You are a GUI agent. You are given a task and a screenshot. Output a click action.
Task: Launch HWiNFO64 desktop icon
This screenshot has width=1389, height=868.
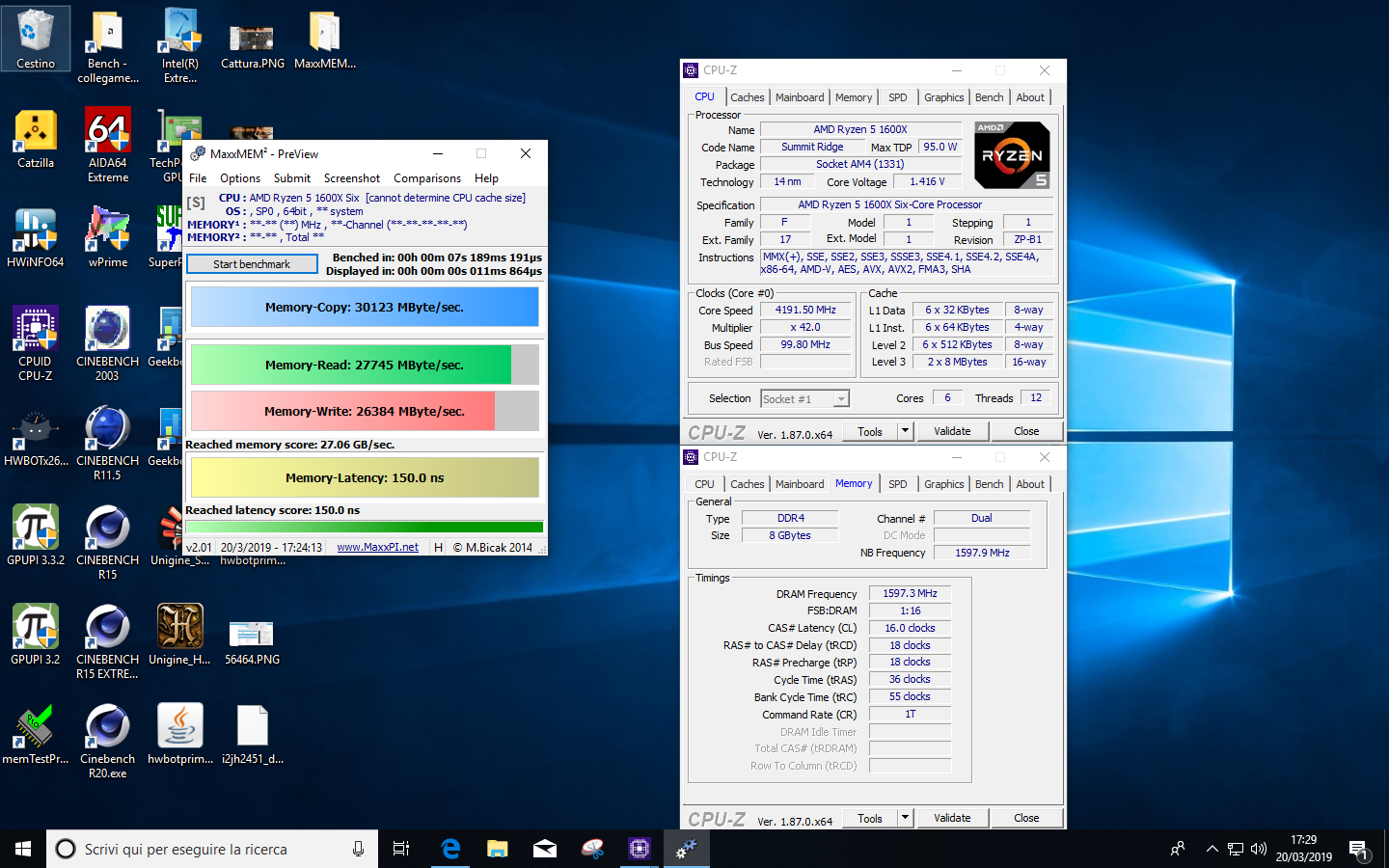pos(36,238)
